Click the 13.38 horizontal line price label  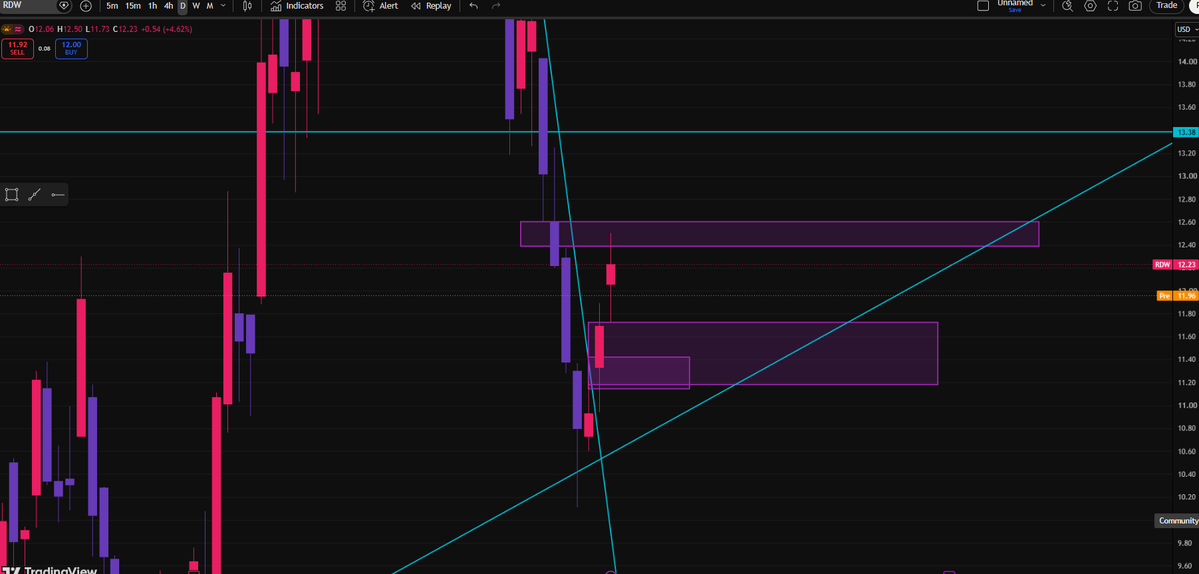(1186, 132)
